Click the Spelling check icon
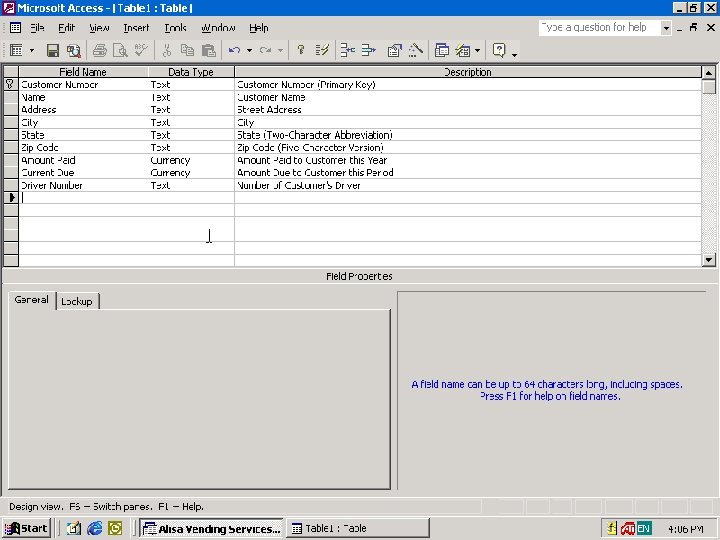This screenshot has height=540, width=720. click(141, 50)
